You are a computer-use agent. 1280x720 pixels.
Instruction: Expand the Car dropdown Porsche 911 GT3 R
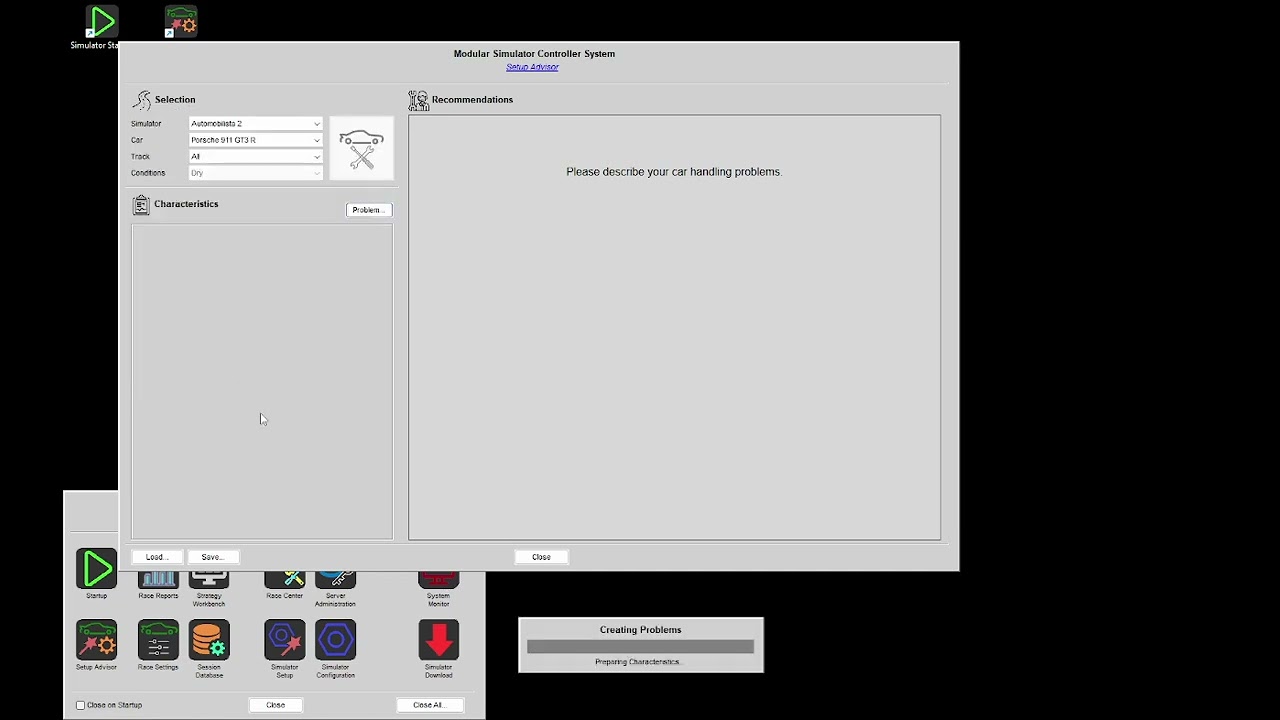pos(256,140)
